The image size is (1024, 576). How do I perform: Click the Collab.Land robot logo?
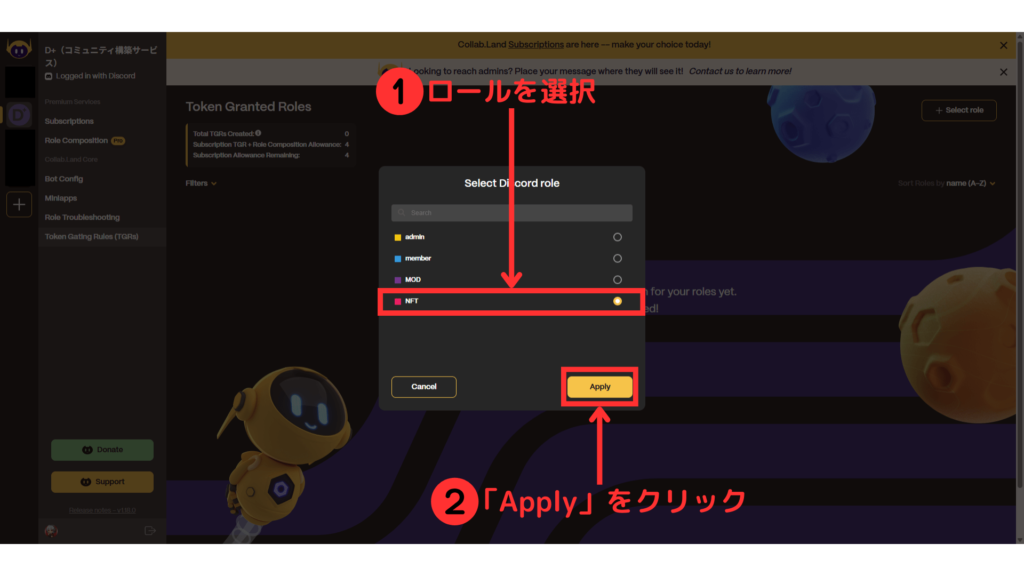click(19, 49)
